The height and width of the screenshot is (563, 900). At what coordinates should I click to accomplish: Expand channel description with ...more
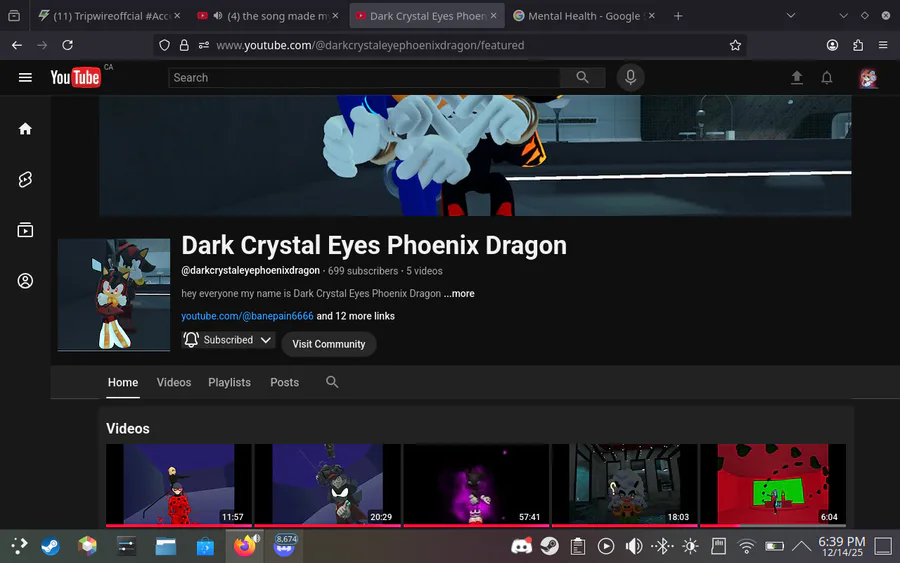459,294
